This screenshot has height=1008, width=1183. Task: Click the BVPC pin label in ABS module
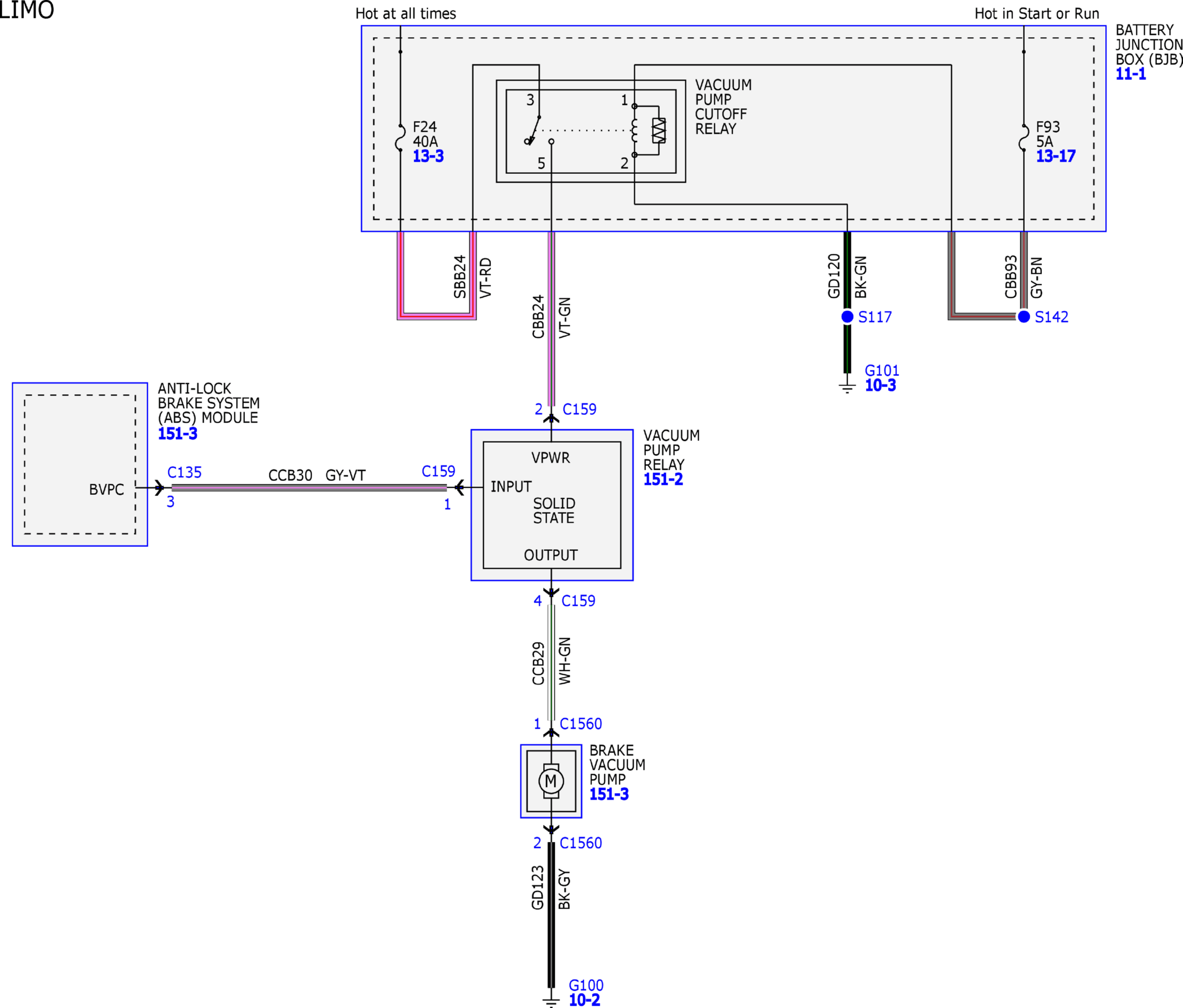[107, 490]
